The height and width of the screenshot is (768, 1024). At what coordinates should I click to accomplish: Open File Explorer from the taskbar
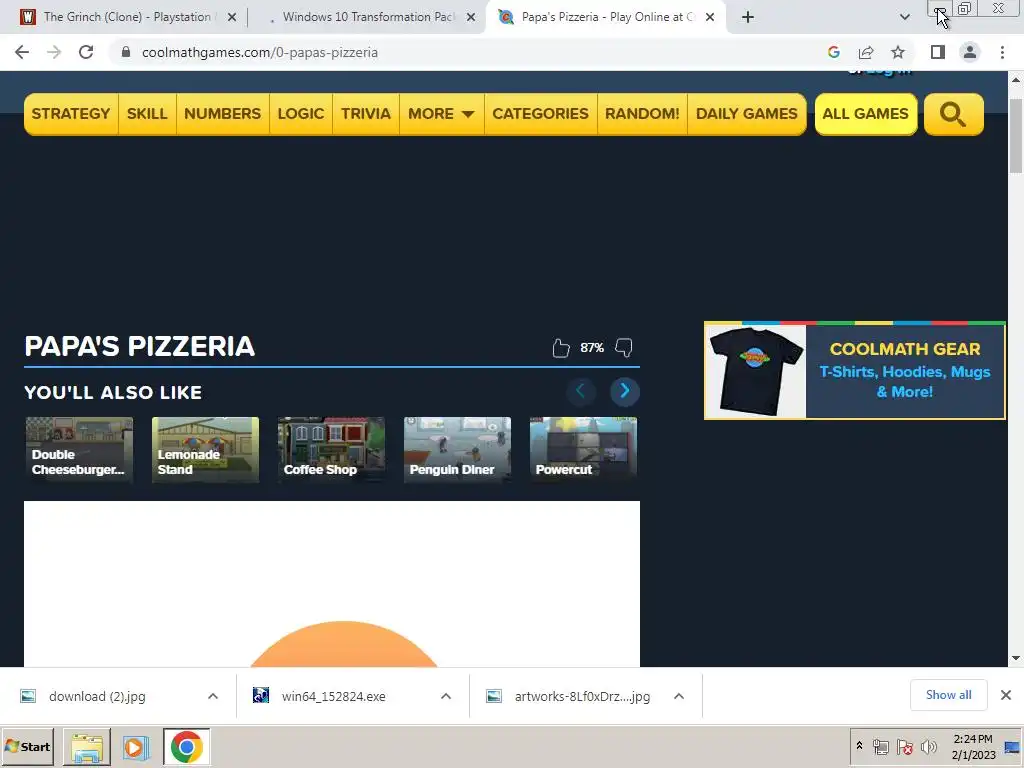click(x=87, y=747)
